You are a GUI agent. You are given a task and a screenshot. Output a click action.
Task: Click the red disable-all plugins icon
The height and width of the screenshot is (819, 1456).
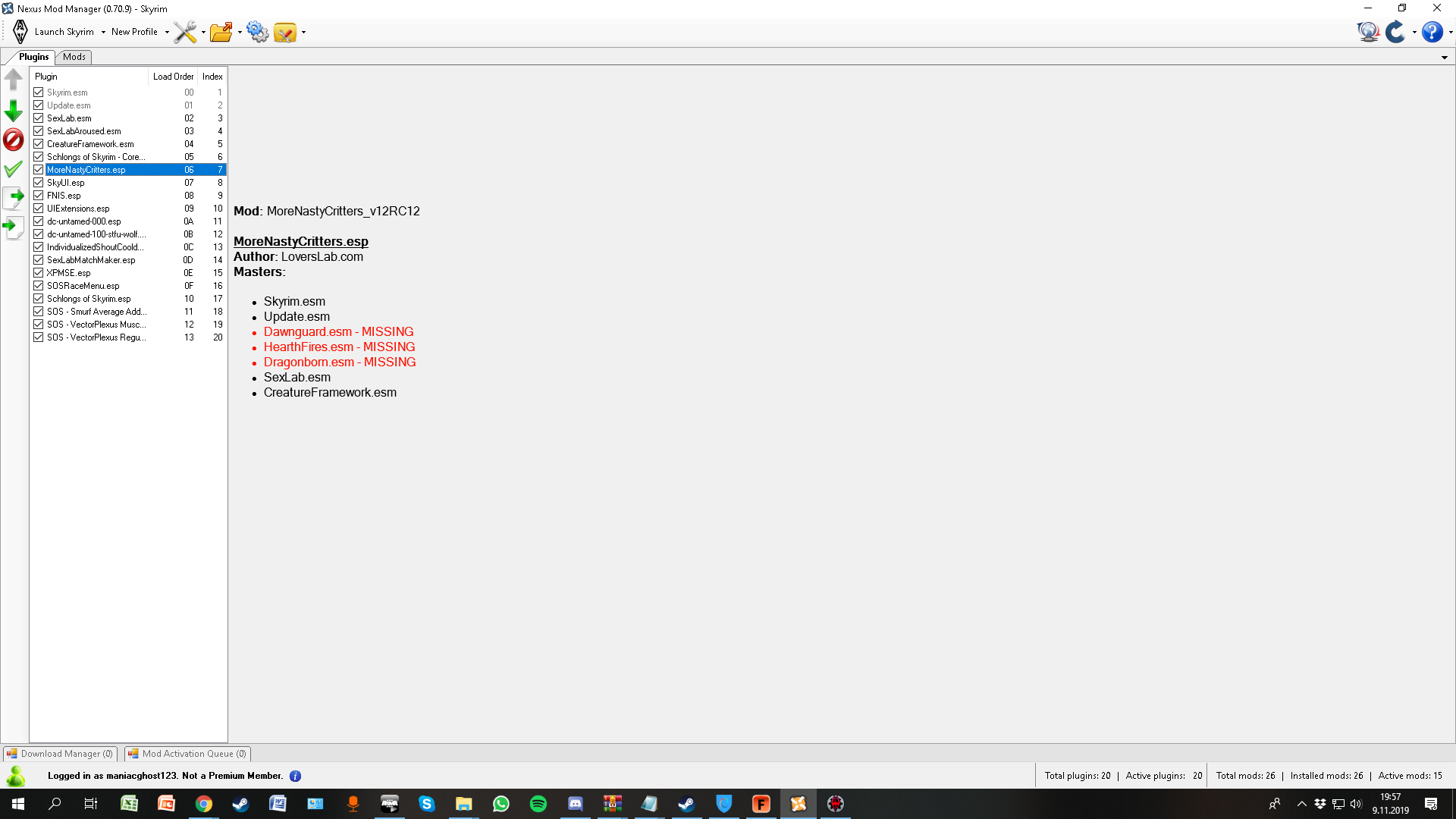[14, 140]
